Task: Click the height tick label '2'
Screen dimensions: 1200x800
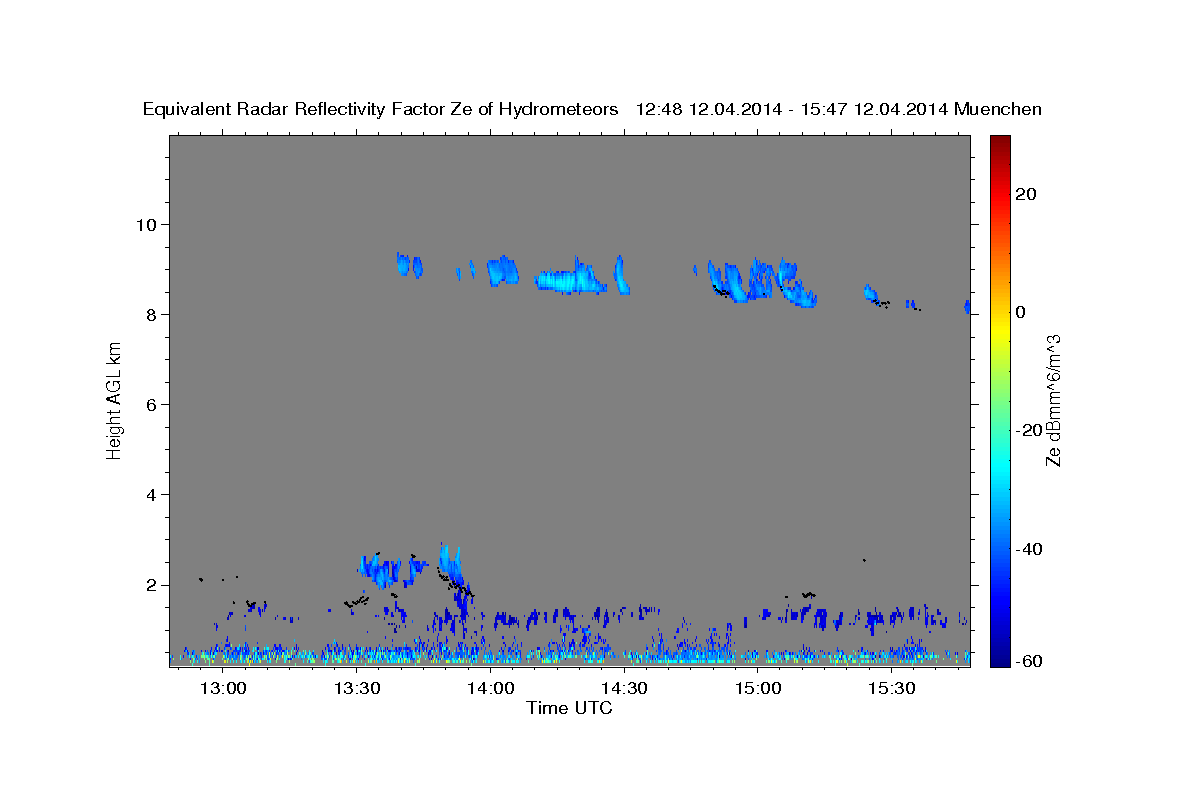Action: pyautogui.click(x=153, y=585)
